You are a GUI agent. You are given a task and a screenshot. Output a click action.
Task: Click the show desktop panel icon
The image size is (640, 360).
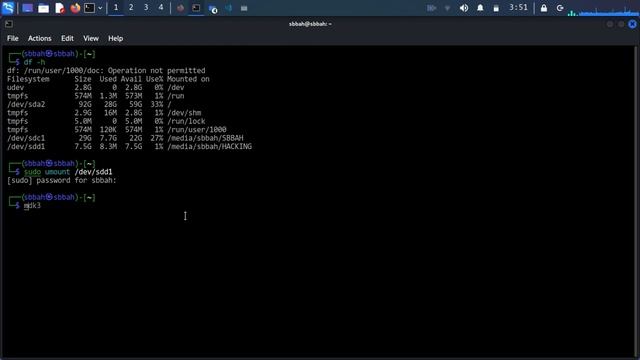(x=27, y=8)
